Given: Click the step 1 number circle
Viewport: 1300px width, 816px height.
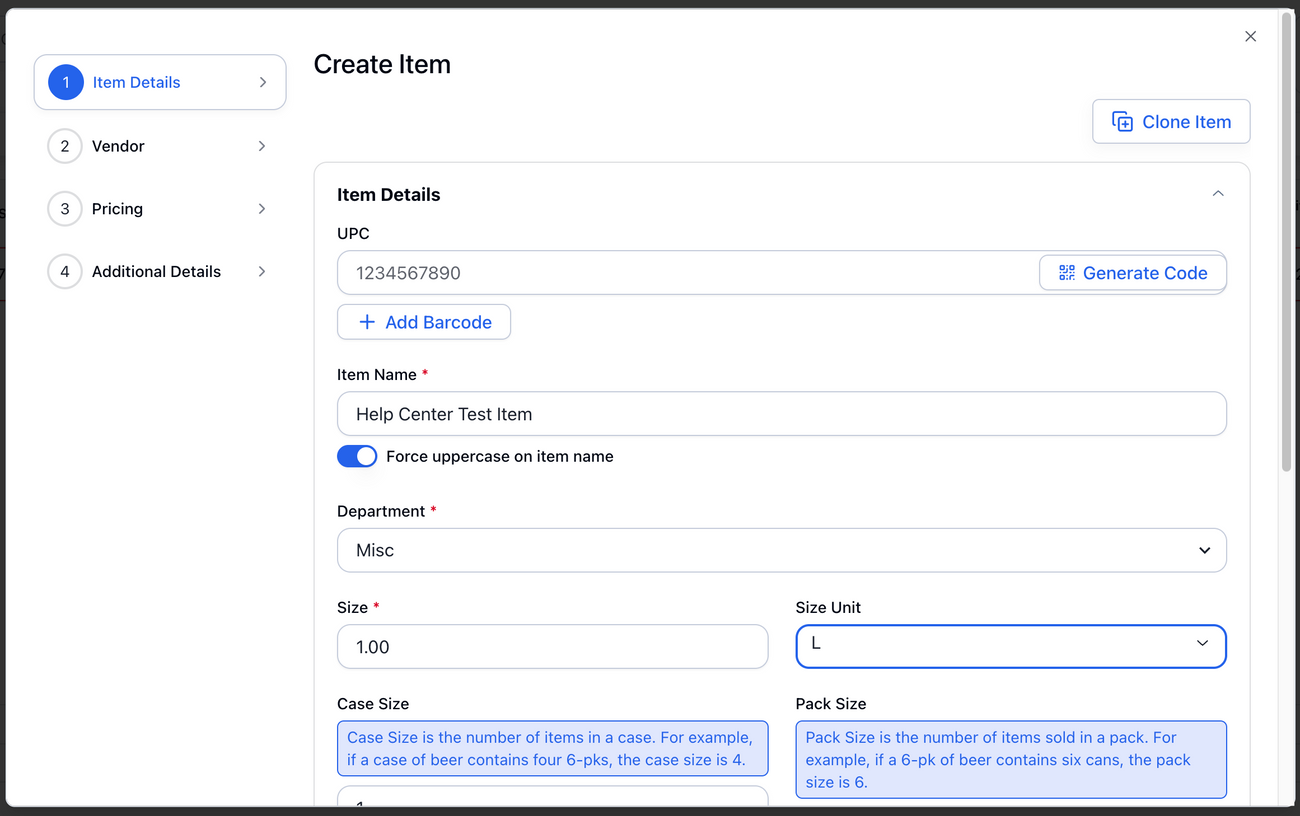Looking at the screenshot, I should (66, 82).
